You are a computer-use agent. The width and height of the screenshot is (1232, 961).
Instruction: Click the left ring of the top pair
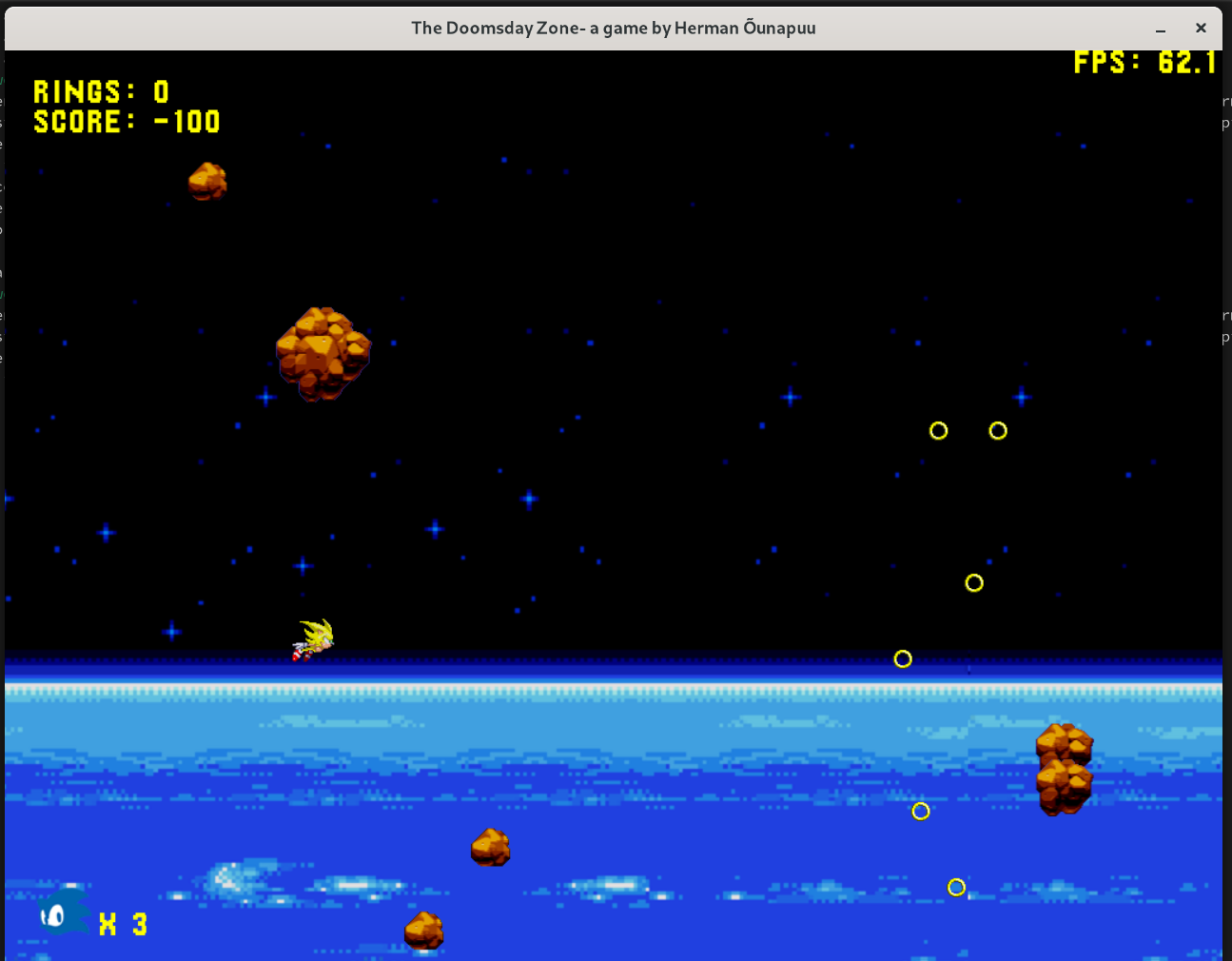938,431
